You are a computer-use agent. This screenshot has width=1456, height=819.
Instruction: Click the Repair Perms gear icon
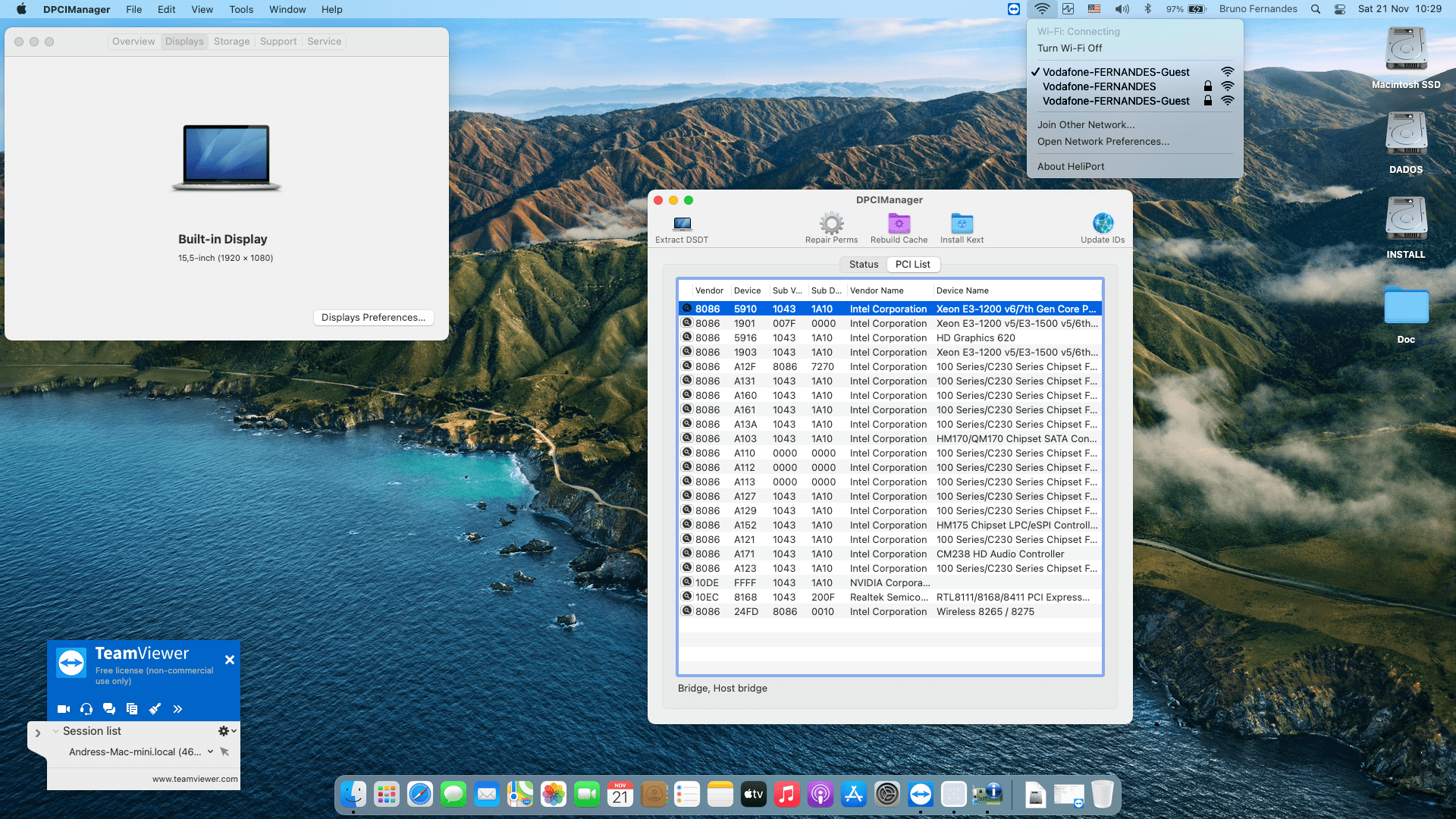click(831, 224)
